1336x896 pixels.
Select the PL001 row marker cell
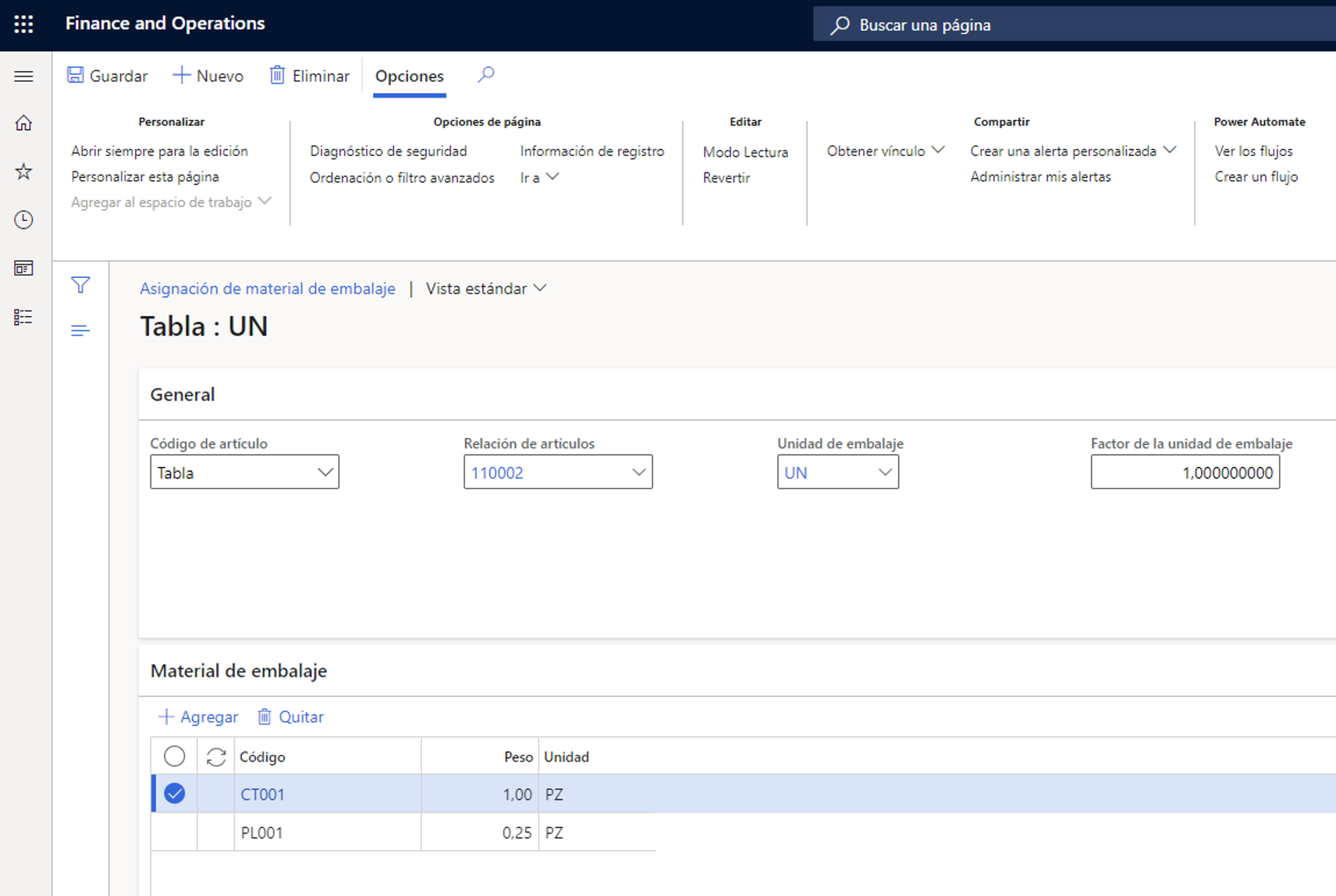point(175,832)
